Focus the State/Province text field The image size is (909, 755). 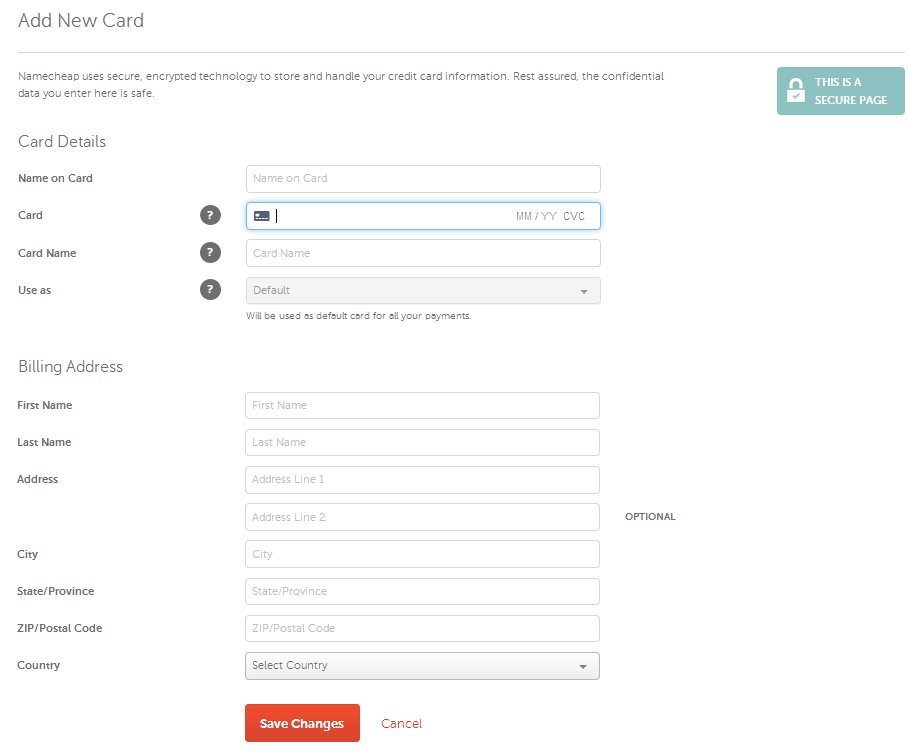coord(422,592)
